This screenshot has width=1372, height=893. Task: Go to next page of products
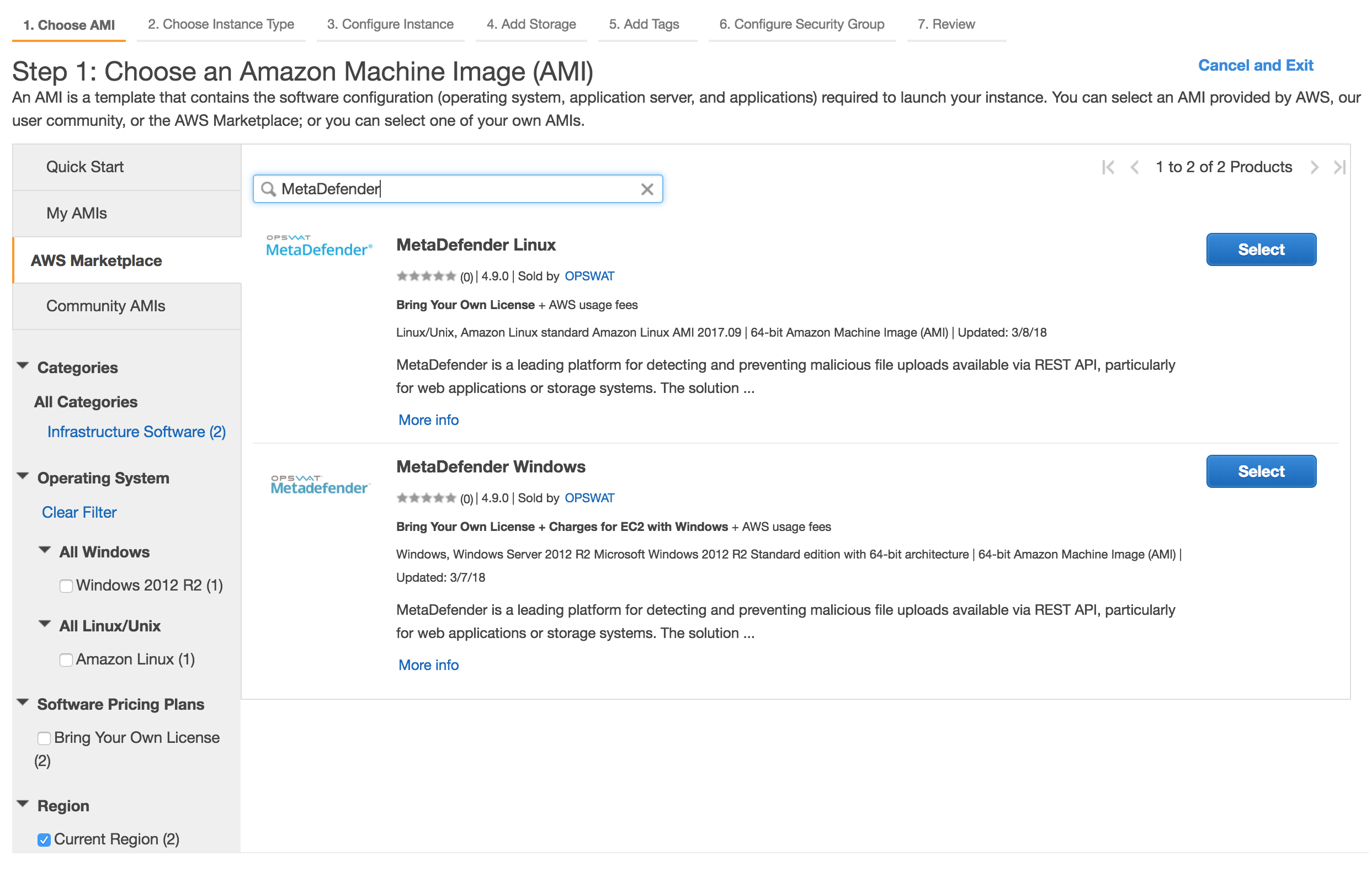[1316, 167]
